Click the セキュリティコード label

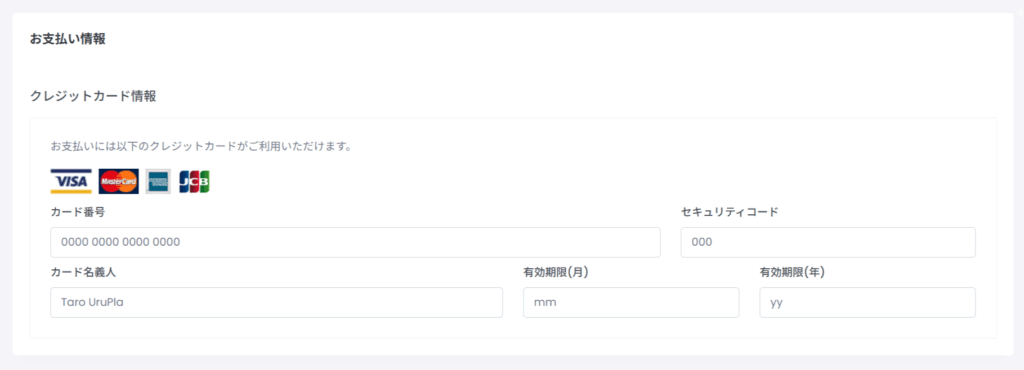point(729,212)
